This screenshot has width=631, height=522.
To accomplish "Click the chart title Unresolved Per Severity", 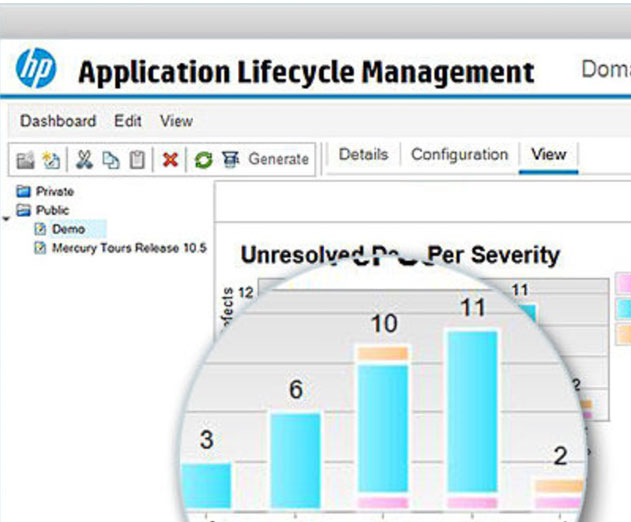I will tap(400, 255).
